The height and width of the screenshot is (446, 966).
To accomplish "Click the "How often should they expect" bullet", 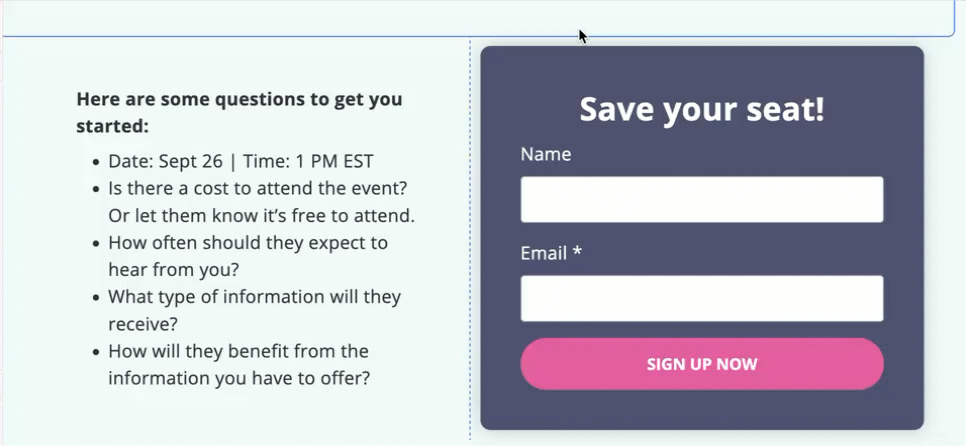I will coord(248,242).
